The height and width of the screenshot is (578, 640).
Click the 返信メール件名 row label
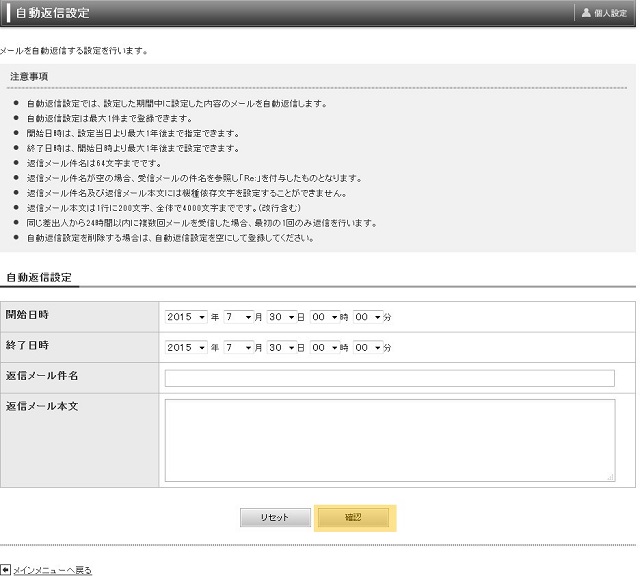point(42,376)
